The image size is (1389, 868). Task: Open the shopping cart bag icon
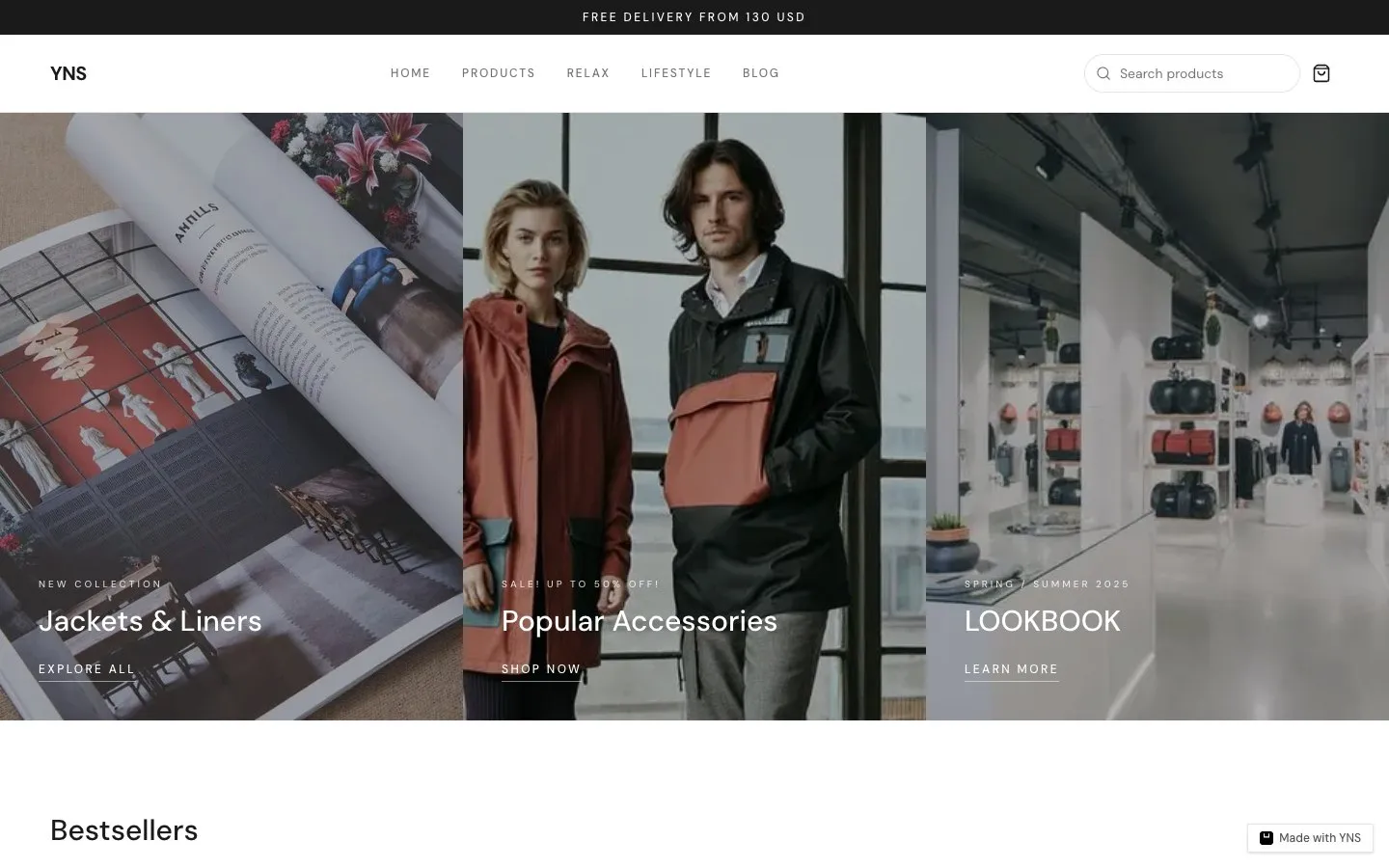click(x=1321, y=73)
